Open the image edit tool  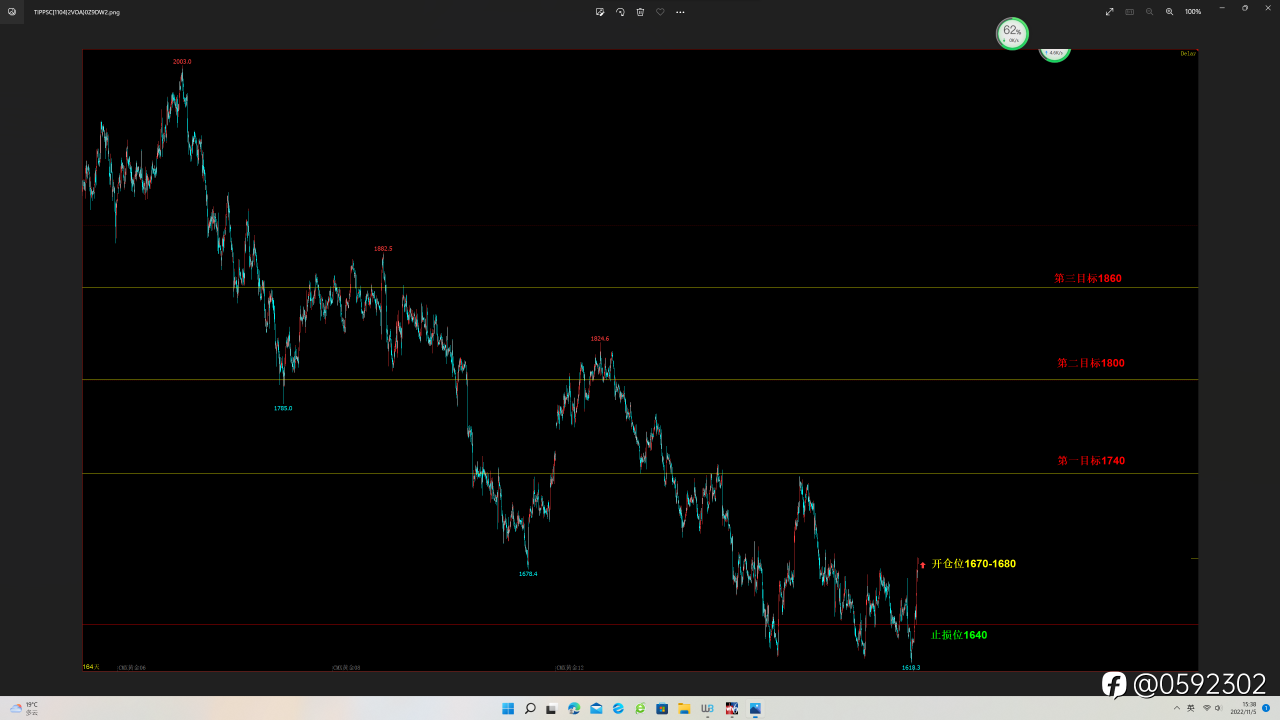(600, 12)
